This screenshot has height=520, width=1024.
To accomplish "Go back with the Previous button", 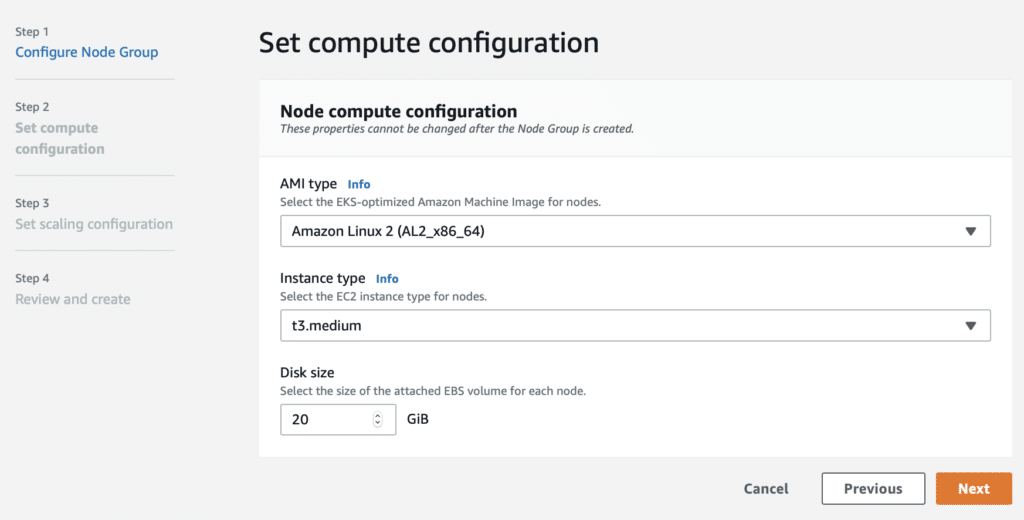I will pyautogui.click(x=873, y=489).
